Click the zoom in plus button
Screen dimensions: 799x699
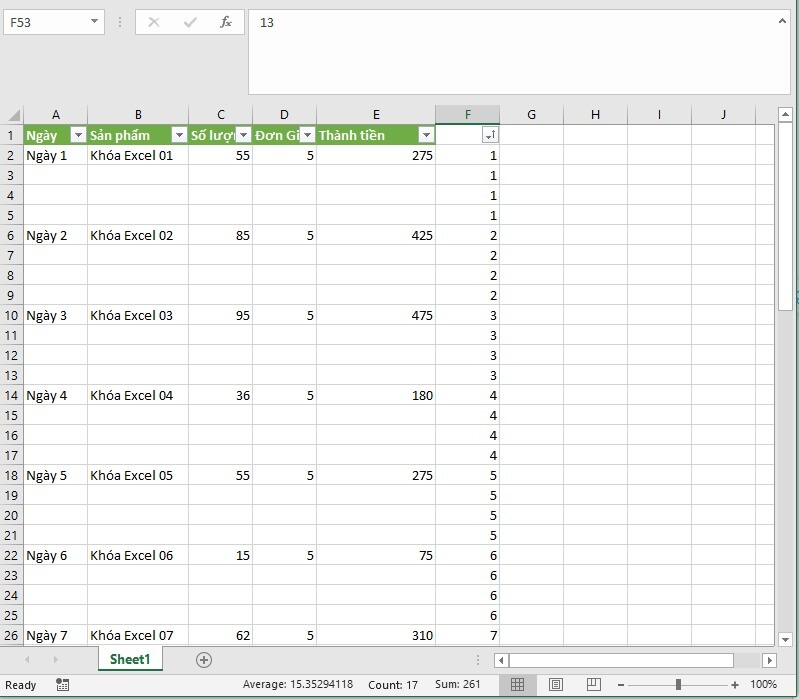coord(734,685)
